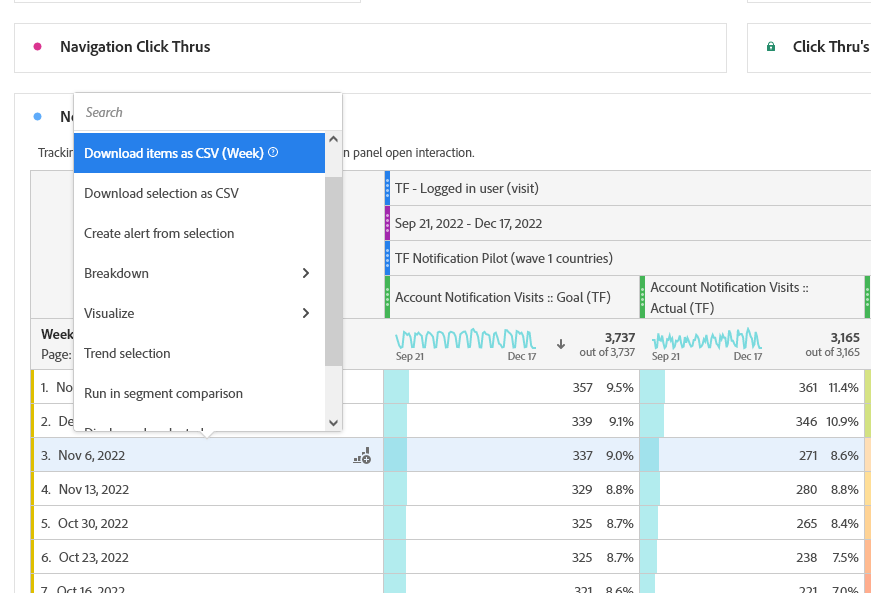Open the Navigation Click Thrus panel
Screen dimensions: 871x593
135,47
